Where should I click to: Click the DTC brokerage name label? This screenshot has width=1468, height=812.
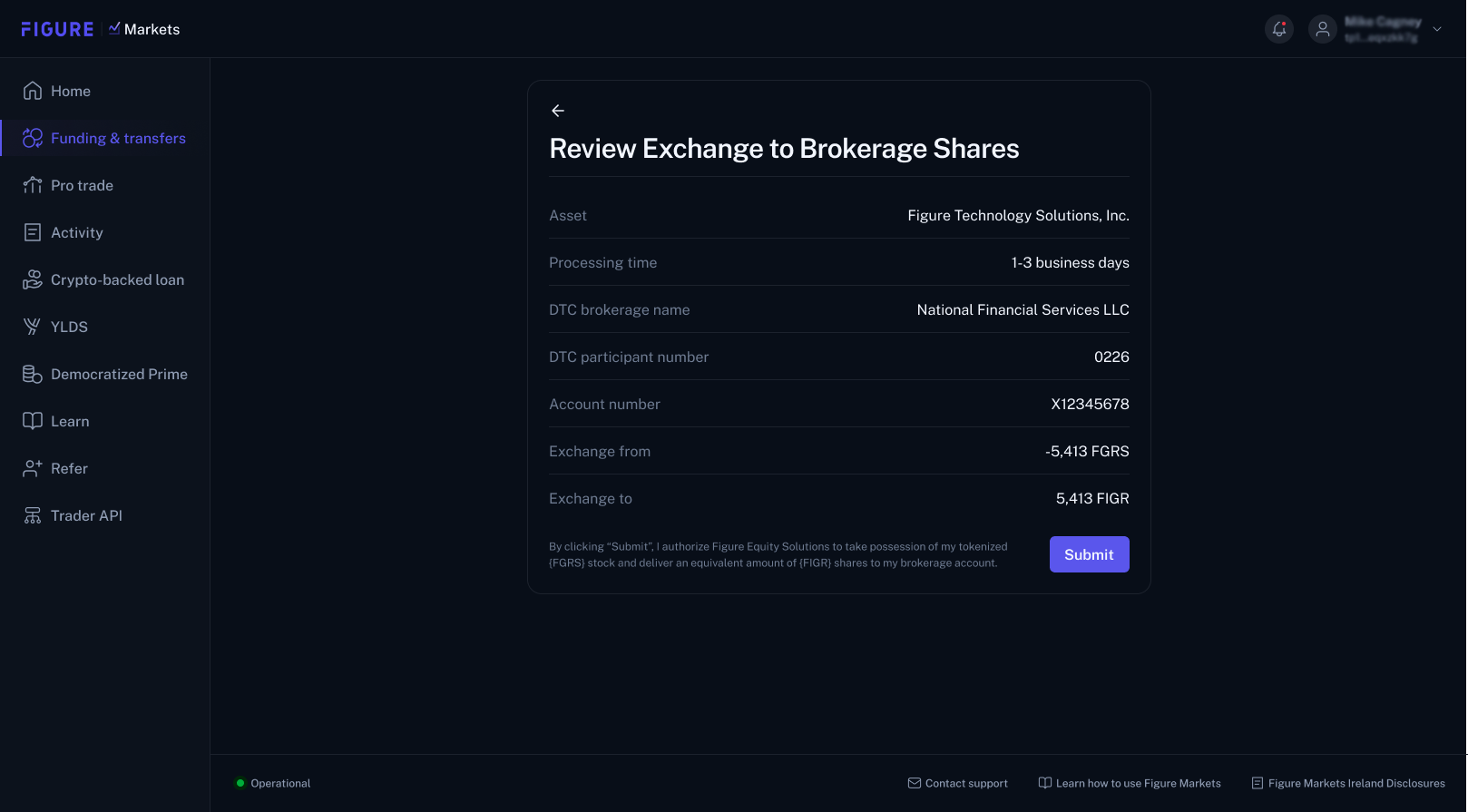pyautogui.click(x=619, y=309)
